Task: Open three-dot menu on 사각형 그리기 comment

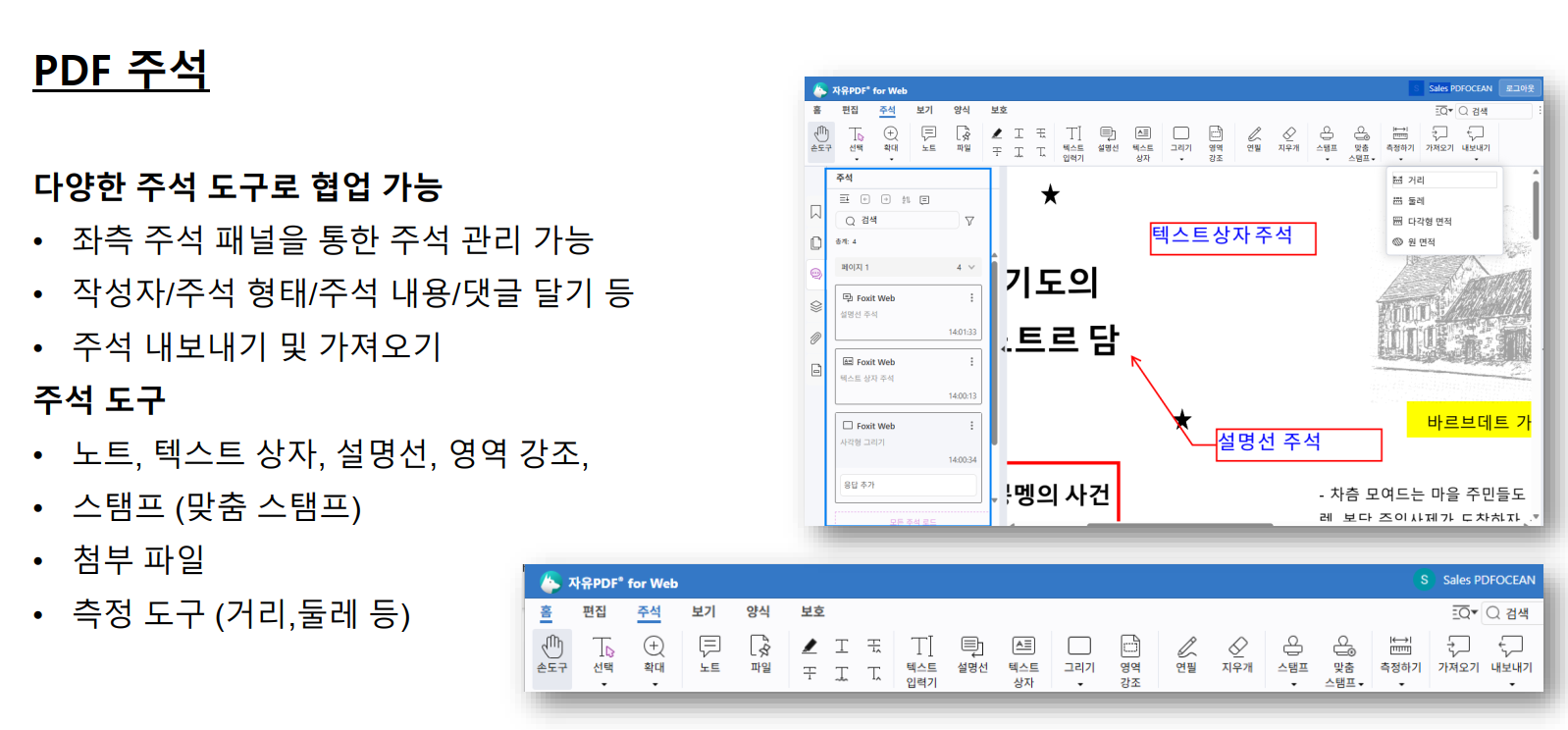Action: (972, 425)
